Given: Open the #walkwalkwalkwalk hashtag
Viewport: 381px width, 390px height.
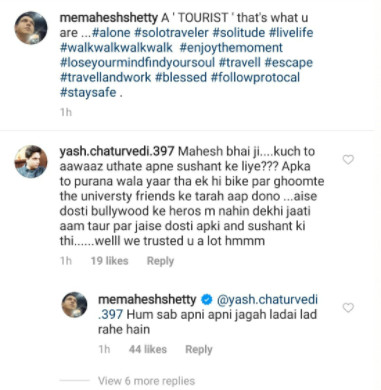Looking at the screenshot, I should point(116,48).
